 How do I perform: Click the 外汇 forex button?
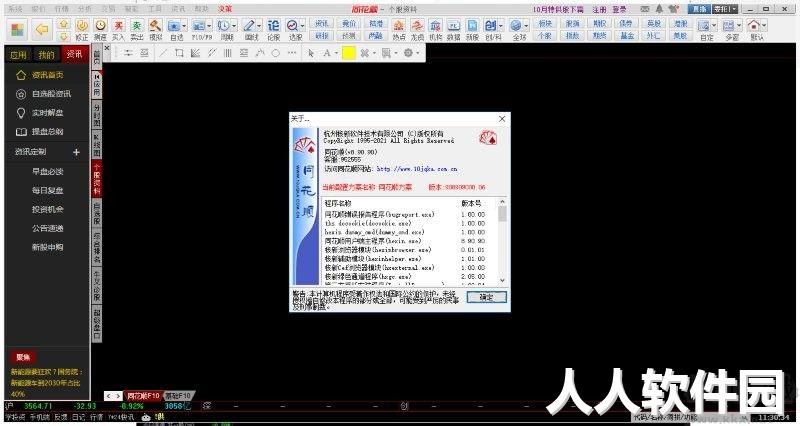(654, 36)
